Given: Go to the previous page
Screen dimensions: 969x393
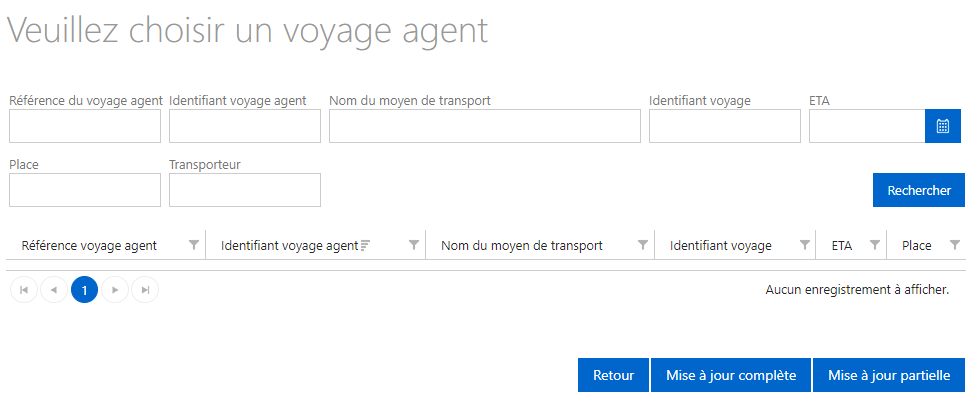Looking at the screenshot, I should [x=54, y=290].
